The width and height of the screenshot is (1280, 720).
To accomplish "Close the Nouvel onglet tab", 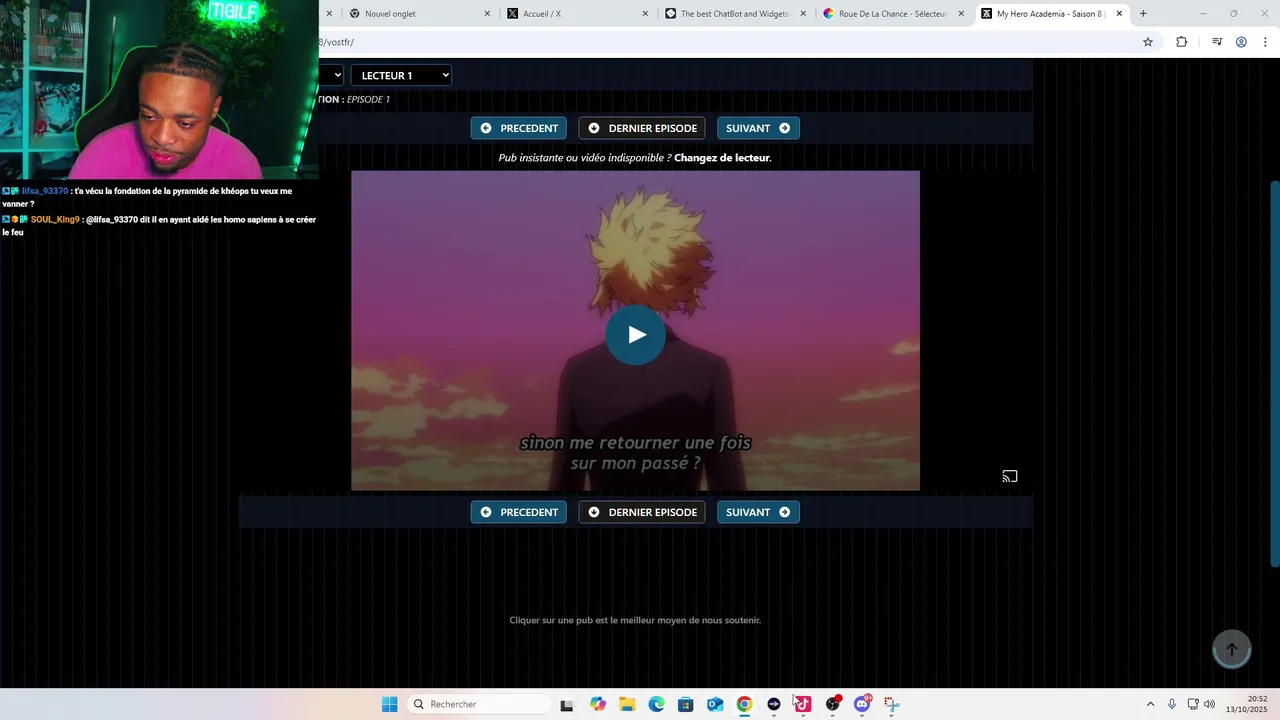I will point(487,14).
